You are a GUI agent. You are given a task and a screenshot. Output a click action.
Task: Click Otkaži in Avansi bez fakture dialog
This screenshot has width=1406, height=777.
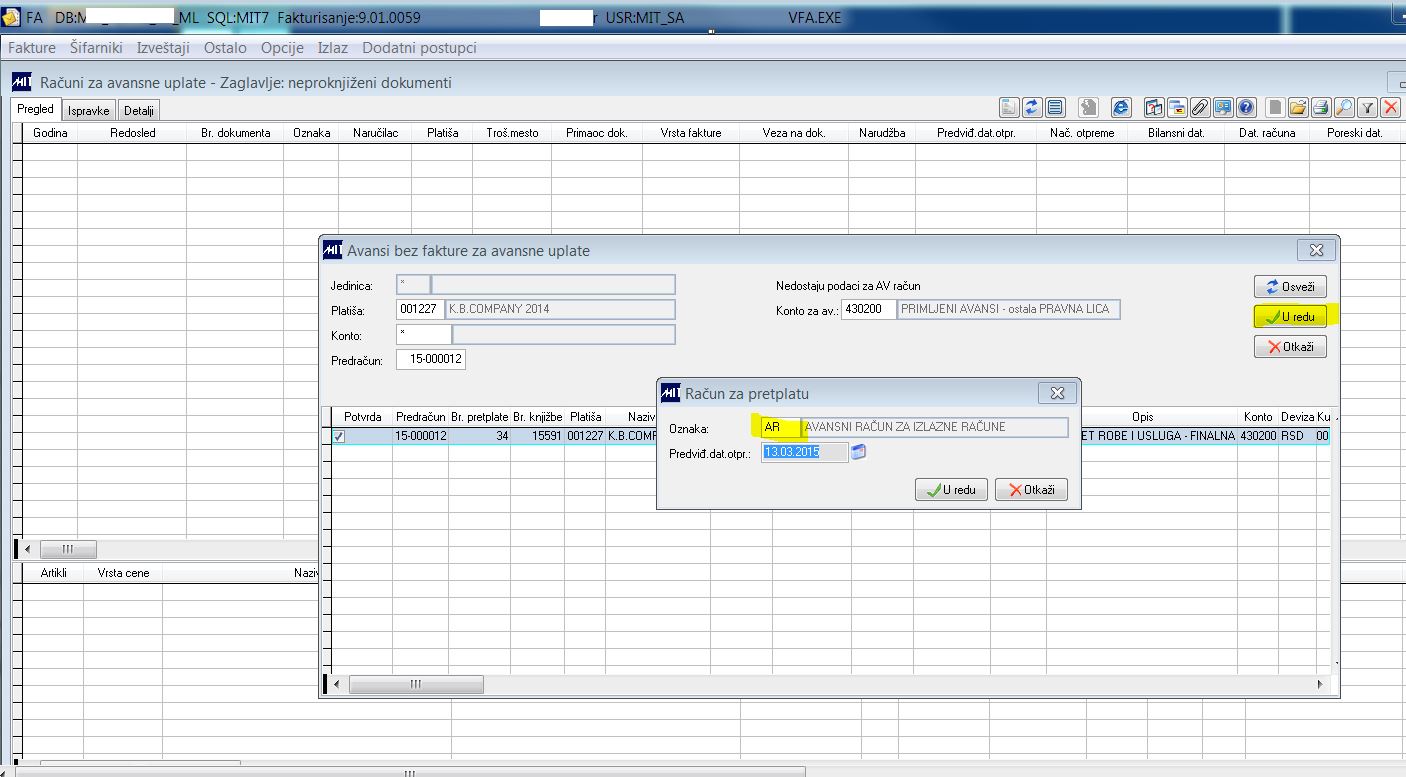(1290, 346)
